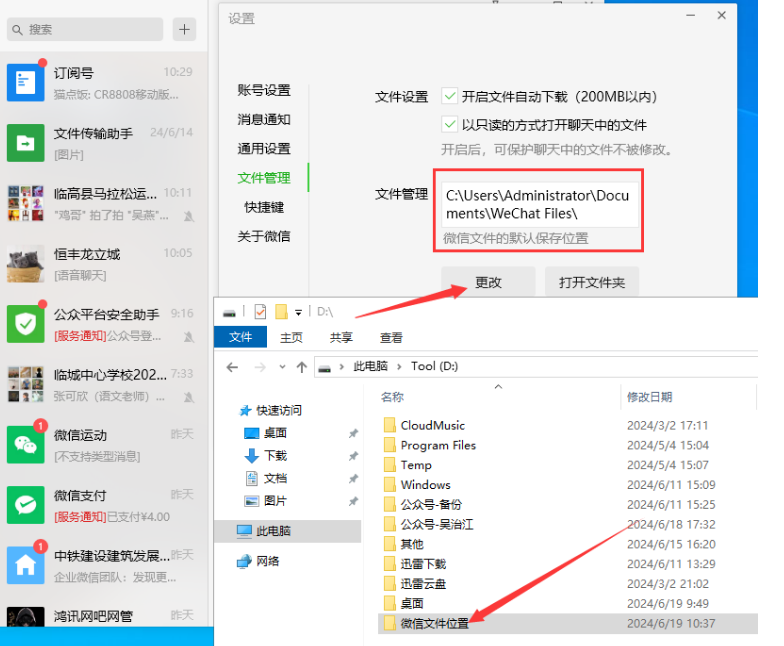Open the recent locations dropdown chevron
This screenshot has height=646, width=784.
pyautogui.click(x=282, y=367)
